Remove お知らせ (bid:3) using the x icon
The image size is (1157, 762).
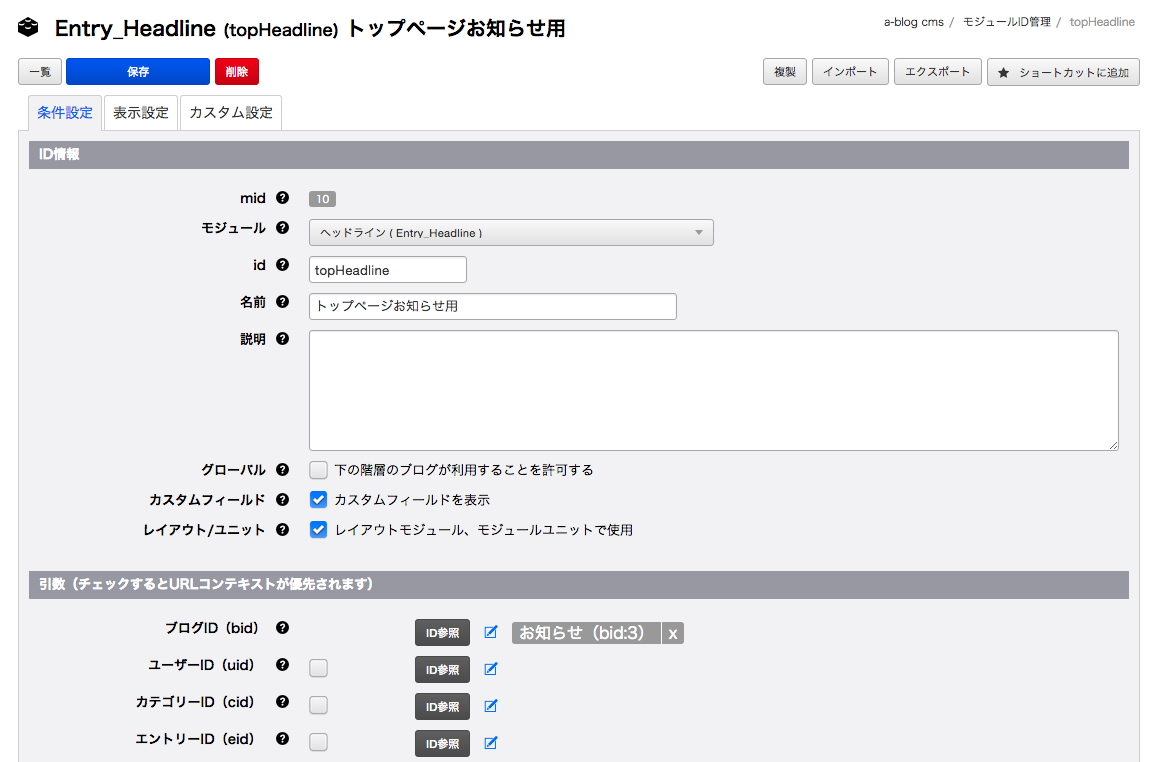[673, 632]
